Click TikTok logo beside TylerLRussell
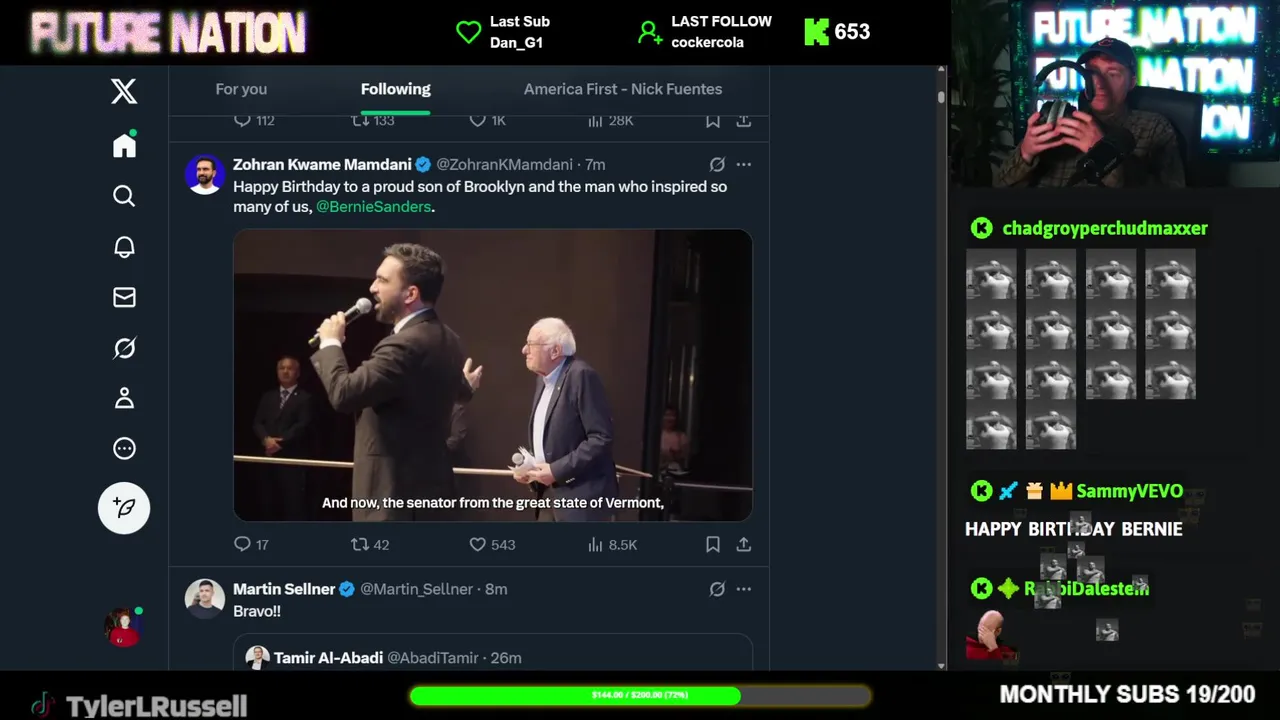Viewport: 1280px width, 720px height. (42, 705)
